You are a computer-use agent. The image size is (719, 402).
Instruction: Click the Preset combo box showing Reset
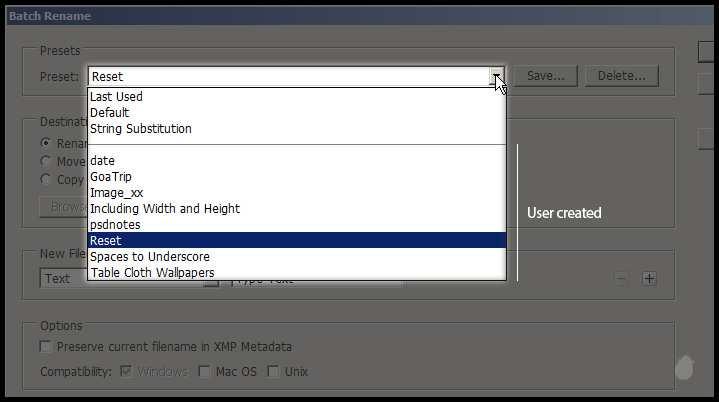(288, 76)
